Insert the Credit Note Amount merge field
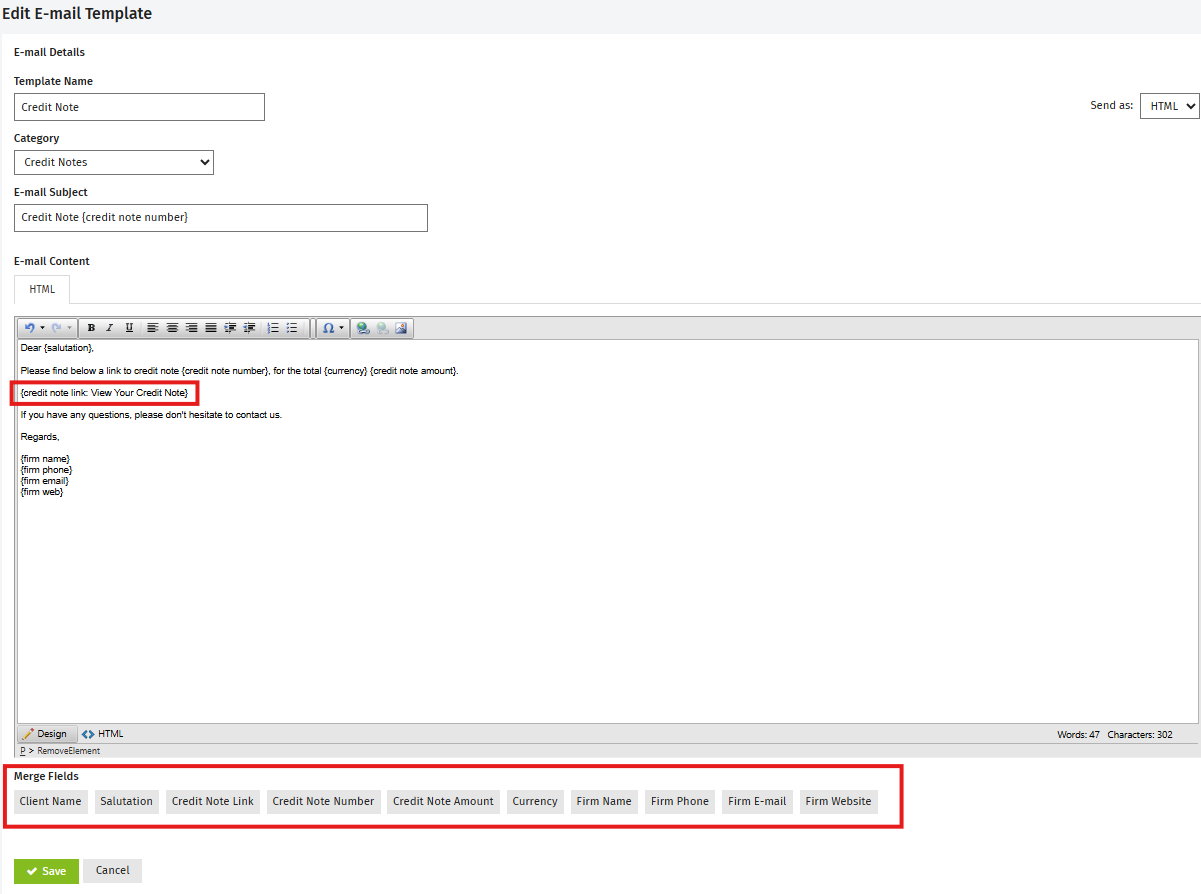This screenshot has height=894, width=1201. (443, 801)
